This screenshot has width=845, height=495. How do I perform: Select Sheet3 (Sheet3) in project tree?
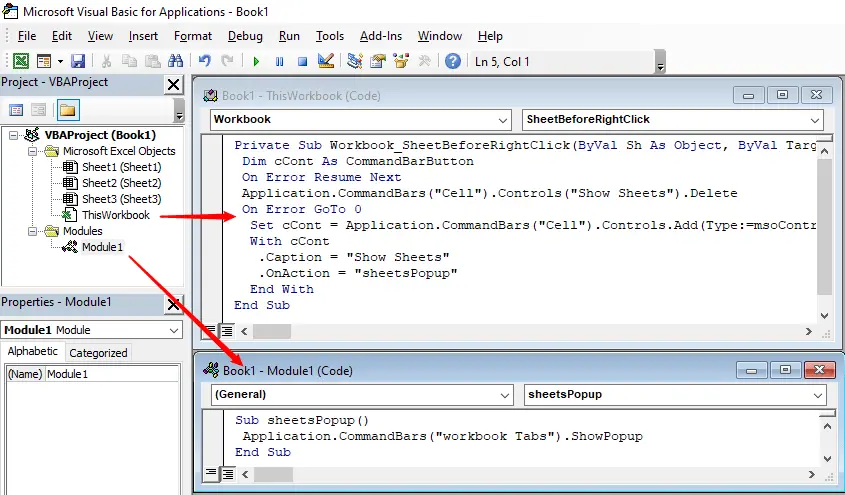tap(121, 199)
